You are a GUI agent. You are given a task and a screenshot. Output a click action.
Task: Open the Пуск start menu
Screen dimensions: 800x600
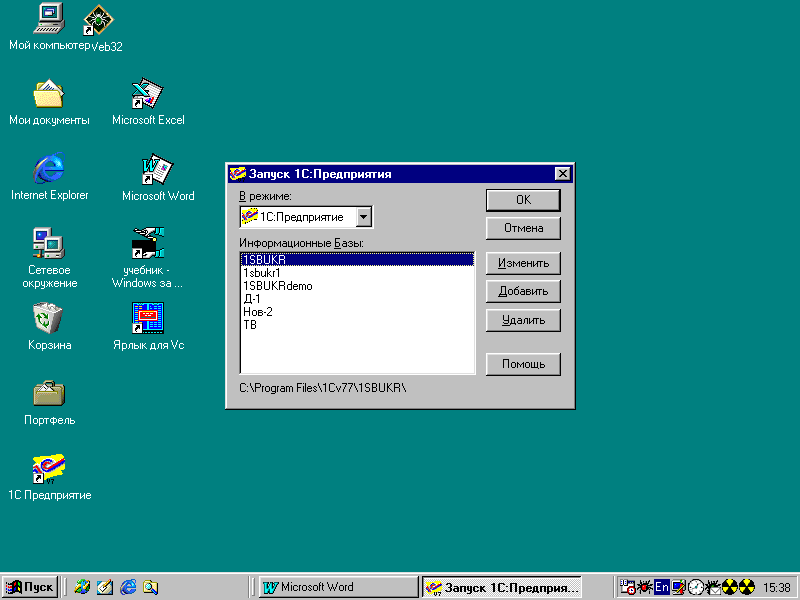pyautogui.click(x=30, y=587)
